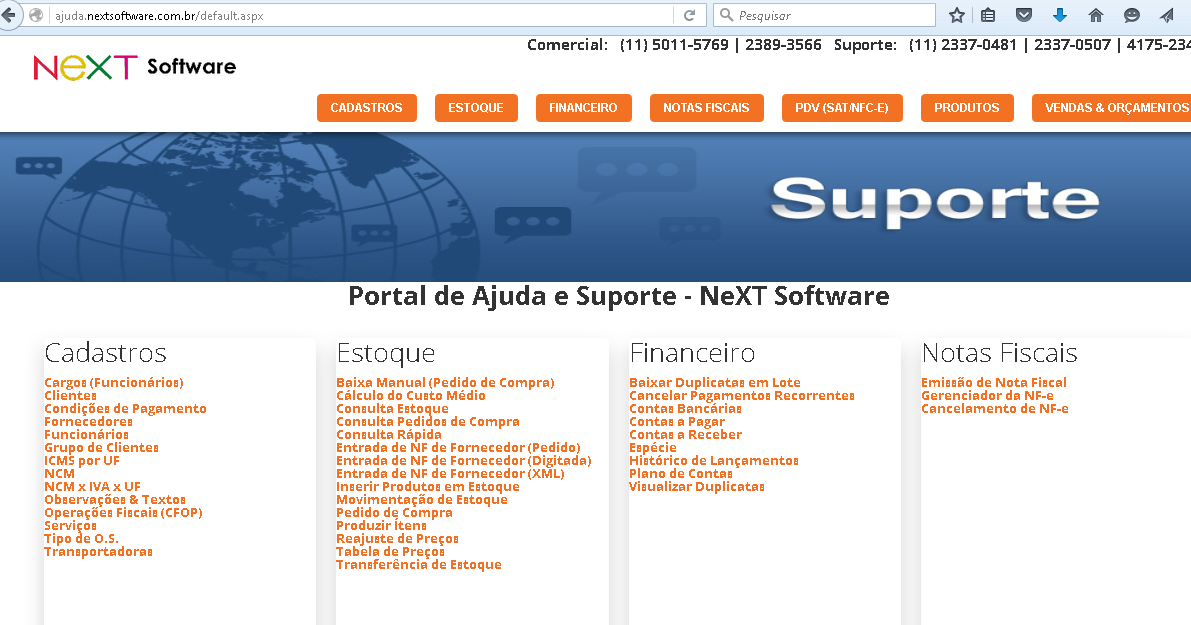Click the reload page icon

pyautogui.click(x=689, y=15)
